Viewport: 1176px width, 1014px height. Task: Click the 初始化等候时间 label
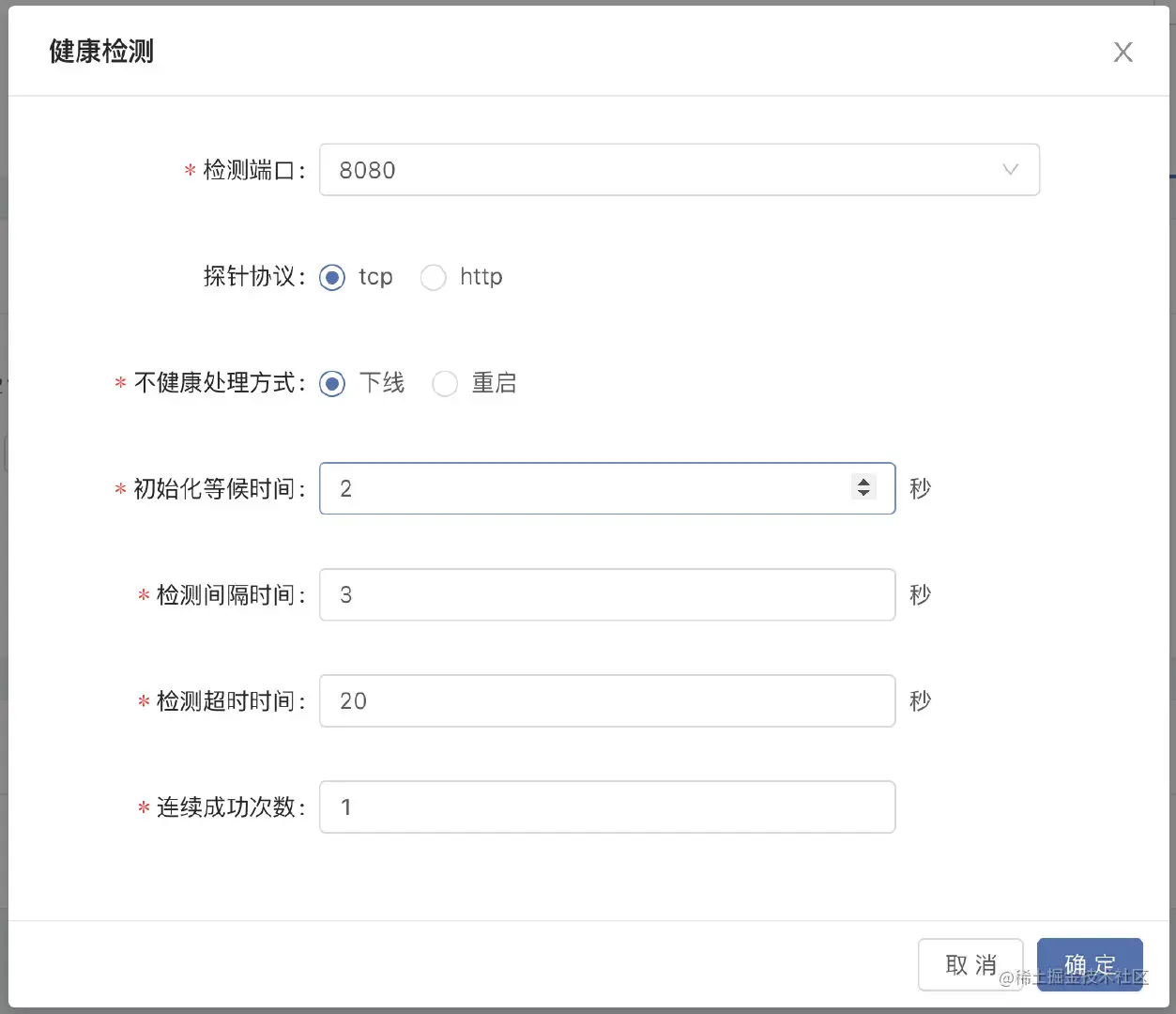tap(220, 488)
